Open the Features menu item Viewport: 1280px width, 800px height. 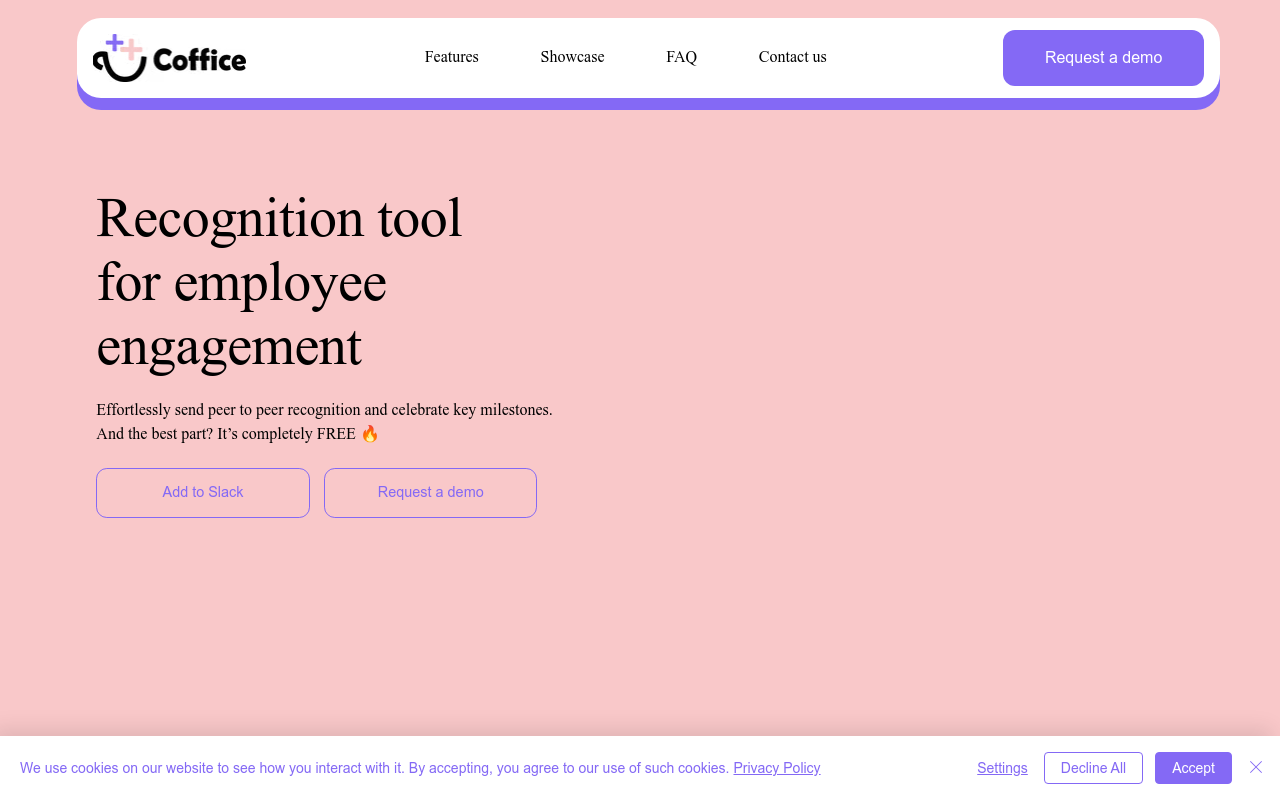click(x=451, y=57)
